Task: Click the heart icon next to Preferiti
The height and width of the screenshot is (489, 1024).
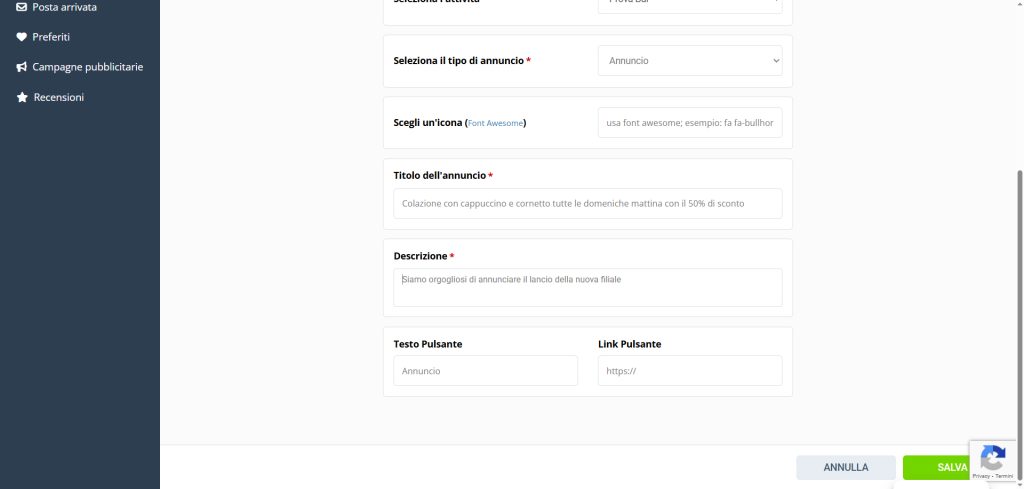Action: tap(22, 37)
